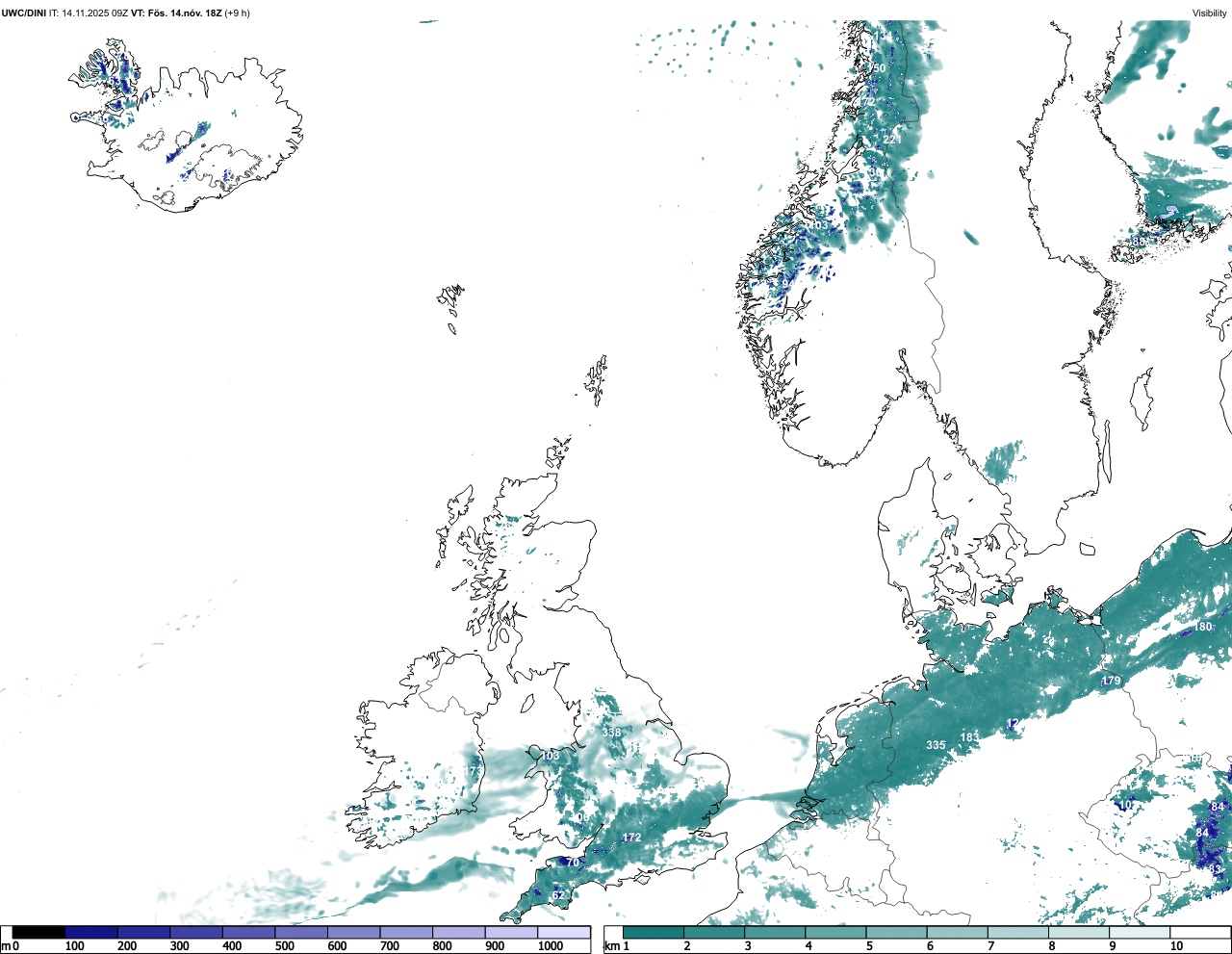Click the '500' tick on metre legend

[x=284, y=946]
